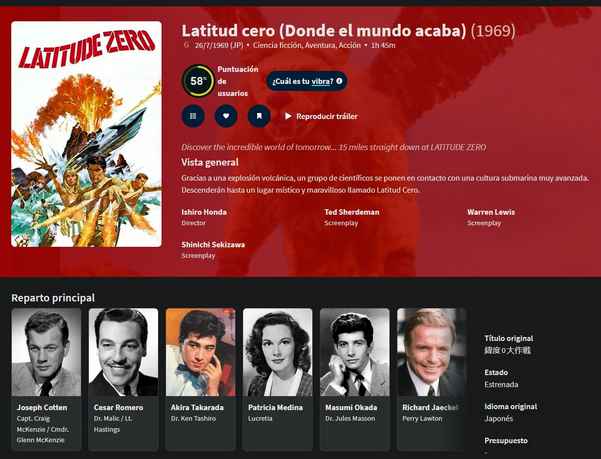Mark movie as favorite with heart icon
Viewport: 601px width, 459px height.
pos(226,116)
